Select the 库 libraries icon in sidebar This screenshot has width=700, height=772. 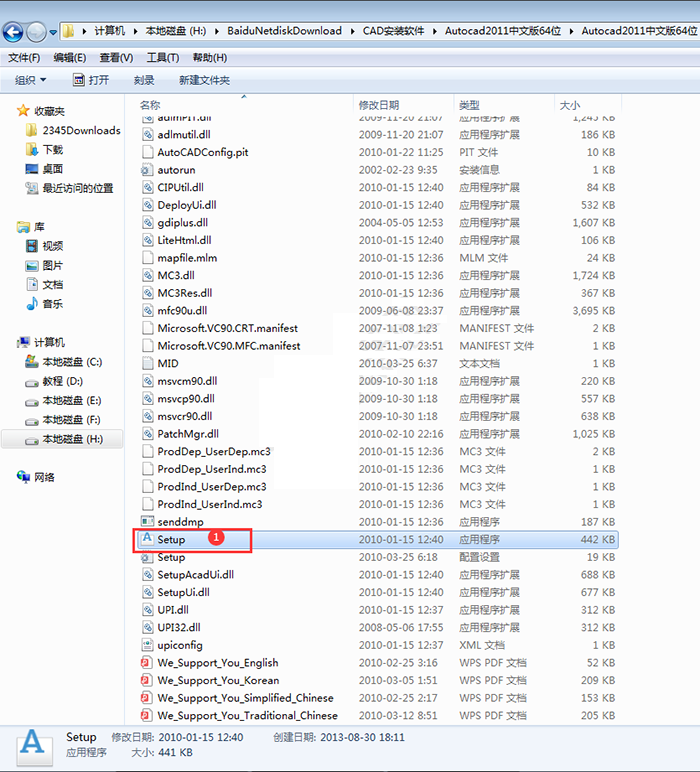click(23, 227)
